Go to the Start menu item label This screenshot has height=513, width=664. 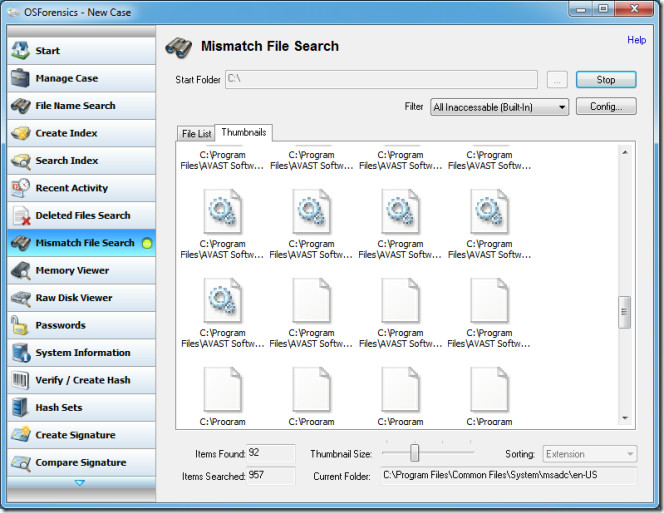[47, 51]
